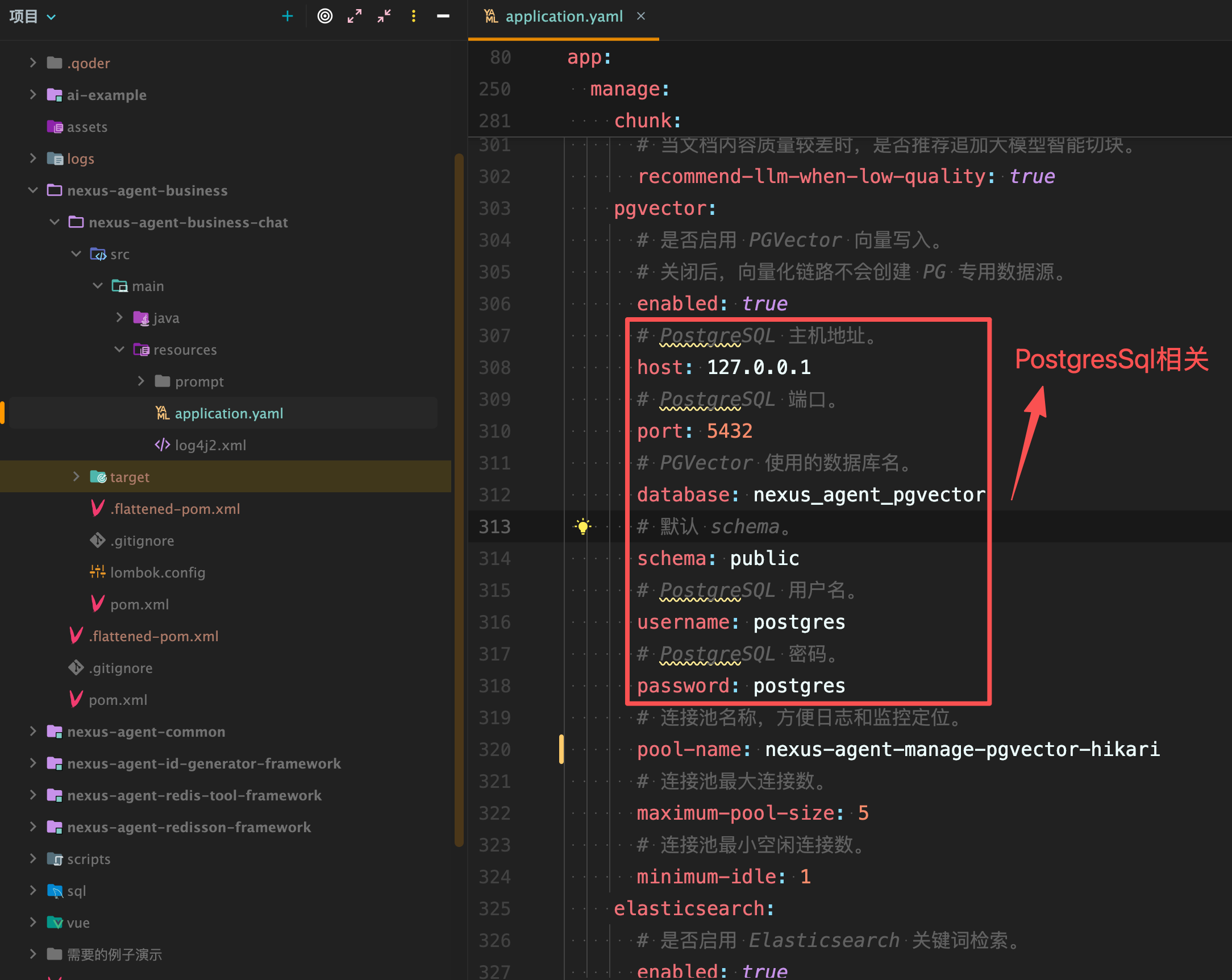This screenshot has width=1232, height=980.
Task: Collapse nexus-agent-business-chat module
Action: [x=55, y=222]
